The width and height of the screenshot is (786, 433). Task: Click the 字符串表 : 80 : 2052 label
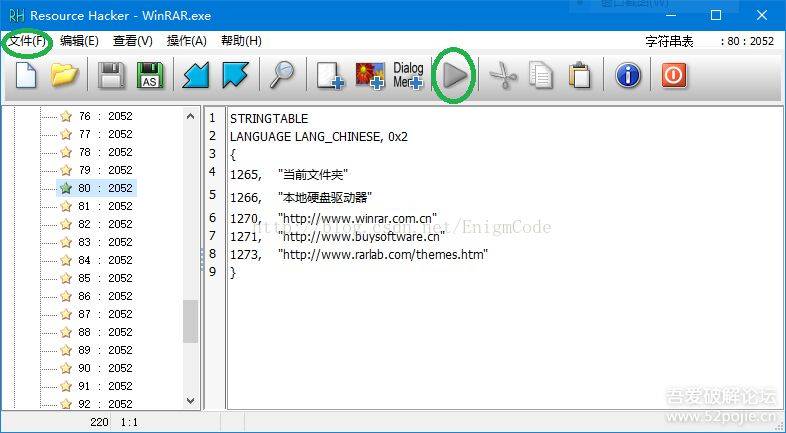pos(710,41)
